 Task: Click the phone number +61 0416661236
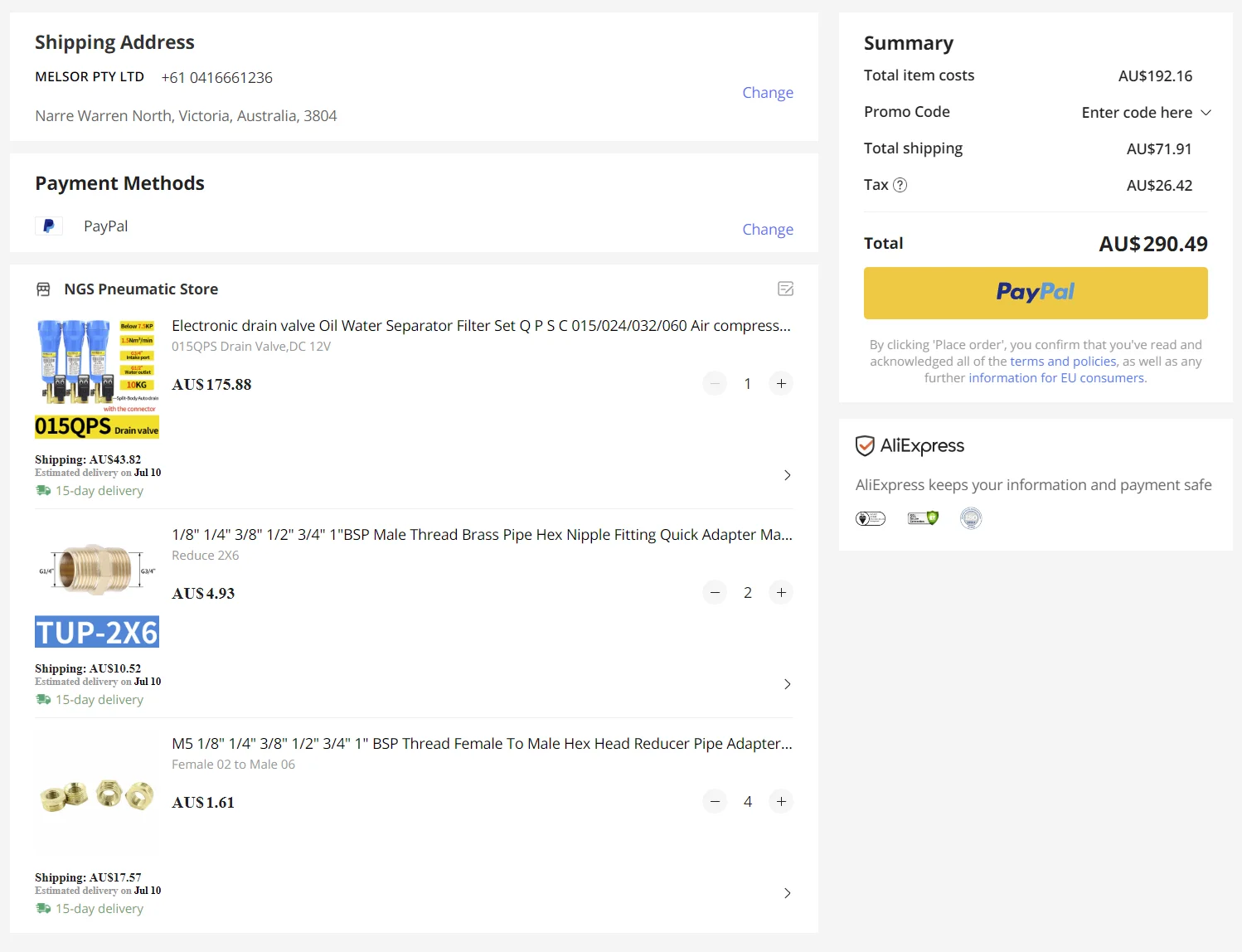(x=217, y=78)
